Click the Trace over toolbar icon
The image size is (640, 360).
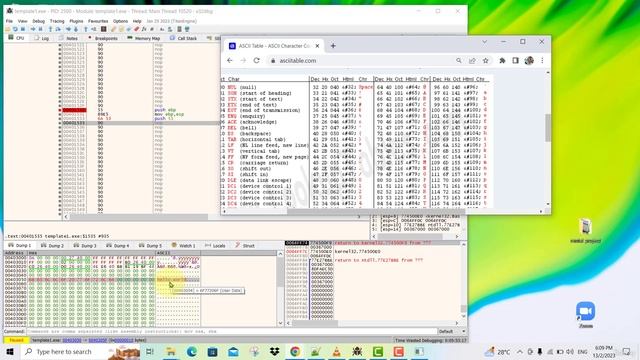76,29
